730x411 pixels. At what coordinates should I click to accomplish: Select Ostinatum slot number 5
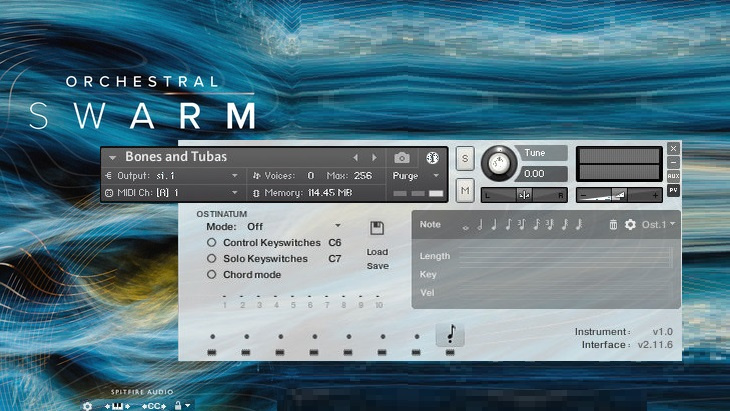click(x=293, y=305)
